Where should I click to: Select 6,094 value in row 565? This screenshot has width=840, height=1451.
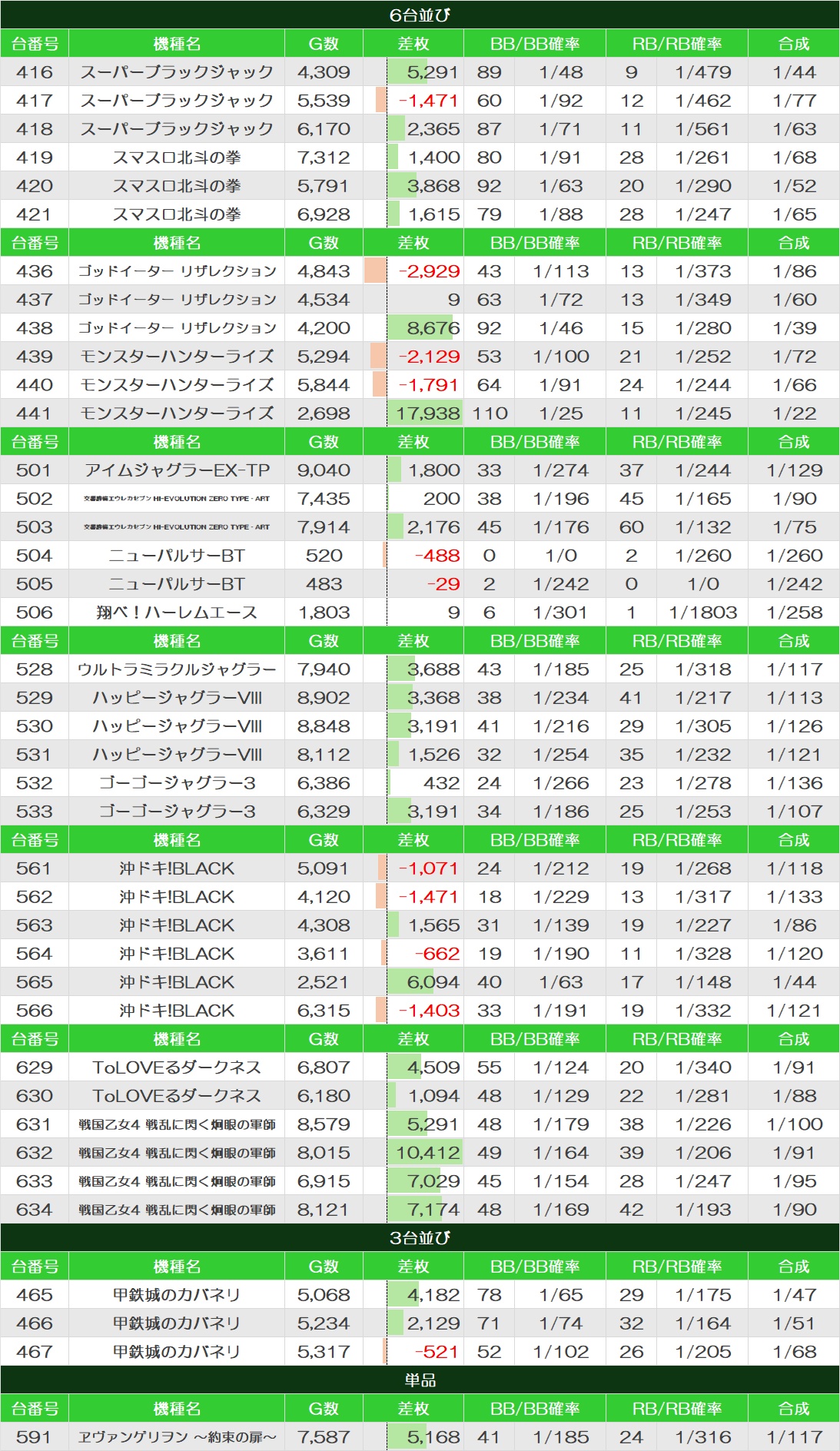433,982
